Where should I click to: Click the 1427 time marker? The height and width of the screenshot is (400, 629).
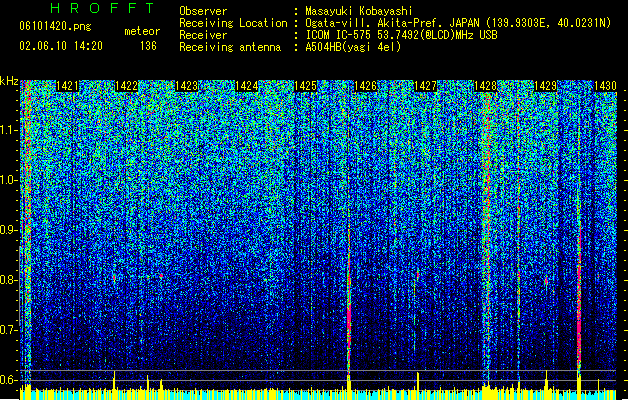[425, 86]
